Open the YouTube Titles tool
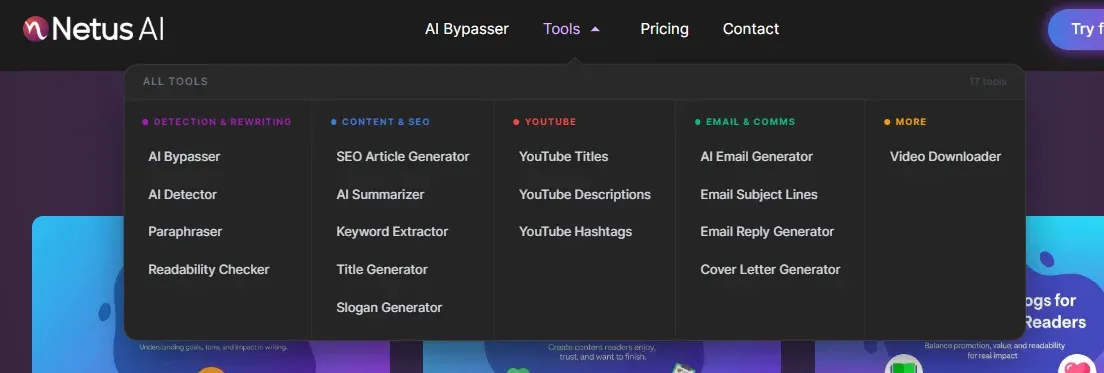Screen dimensions: 1104x373 (x=563, y=157)
